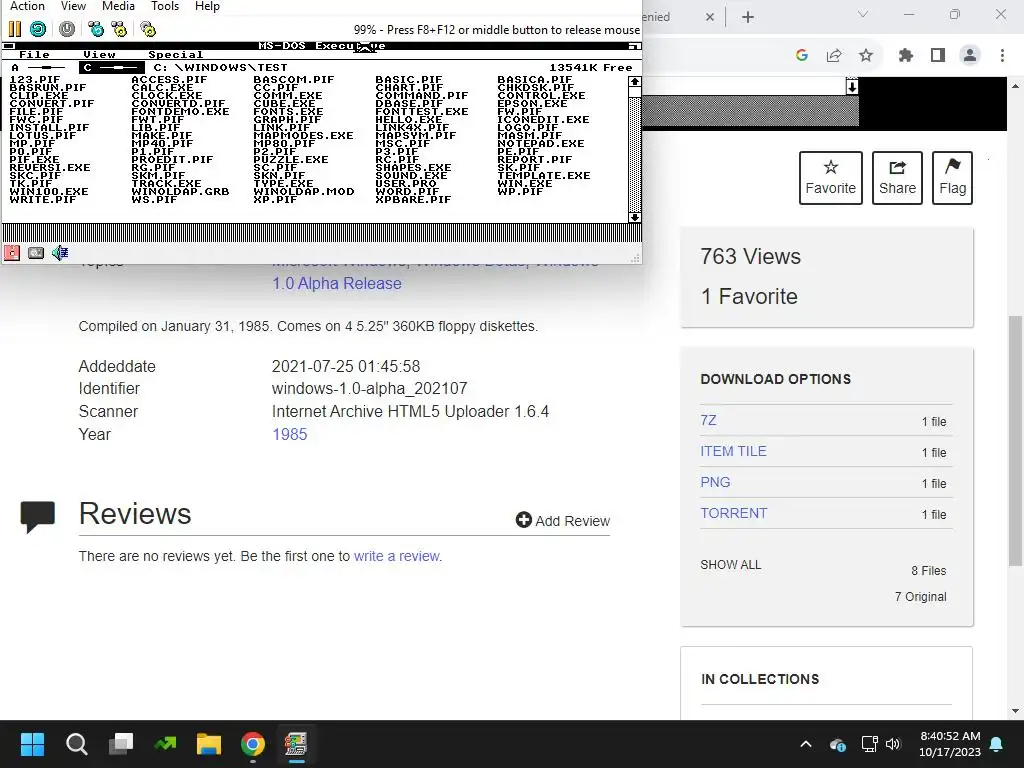Click the sound speaker status icon

[60, 253]
